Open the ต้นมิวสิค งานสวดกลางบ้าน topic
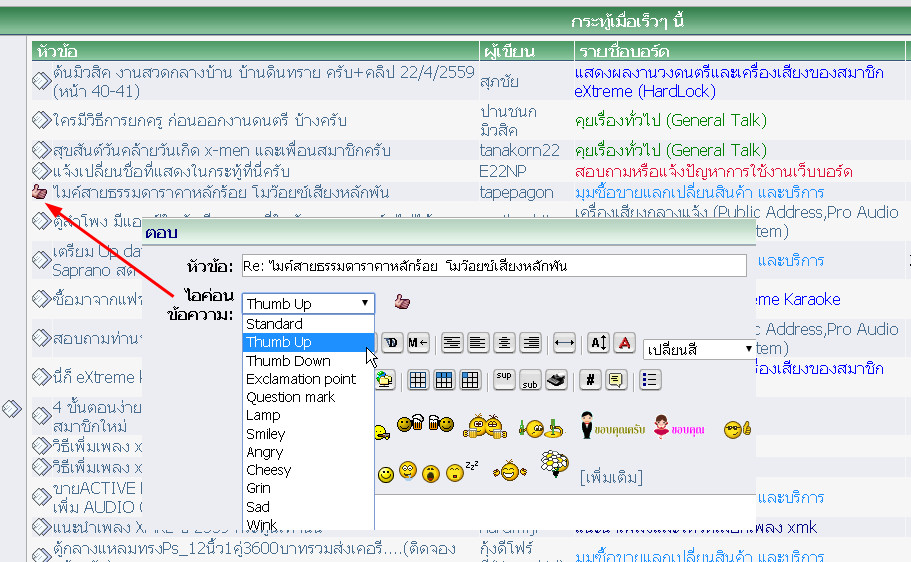Viewport: 911px width, 562px height. [264, 81]
